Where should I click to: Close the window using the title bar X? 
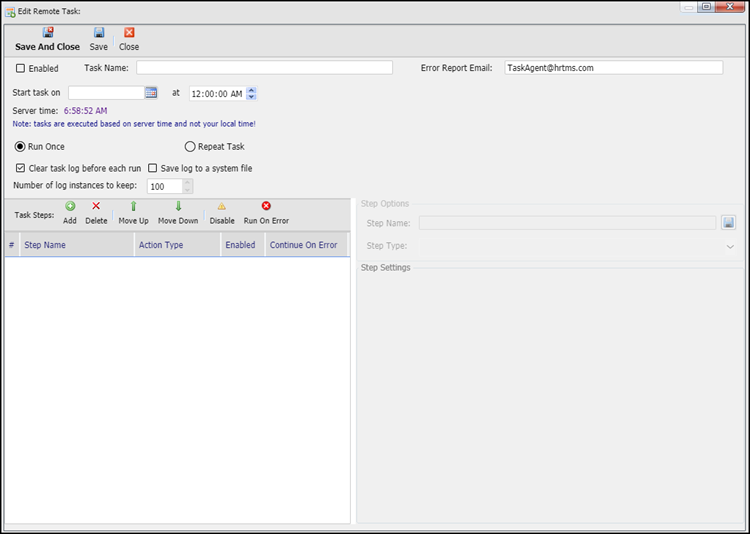(x=730, y=7)
